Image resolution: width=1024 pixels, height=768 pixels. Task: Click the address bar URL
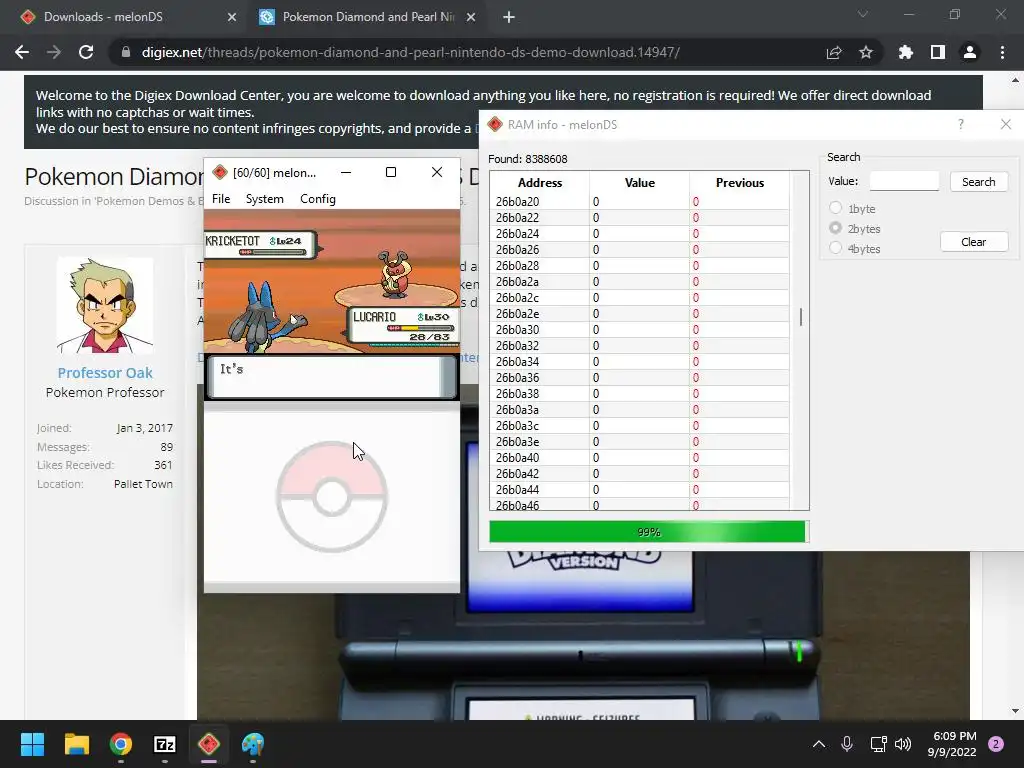[410, 52]
